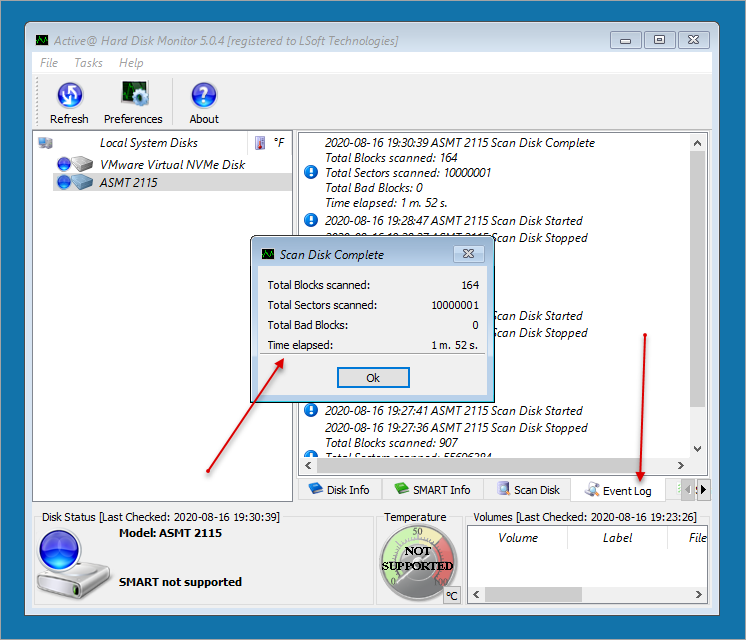
Task: Click the Local System Disks header
Action: (x=148, y=143)
